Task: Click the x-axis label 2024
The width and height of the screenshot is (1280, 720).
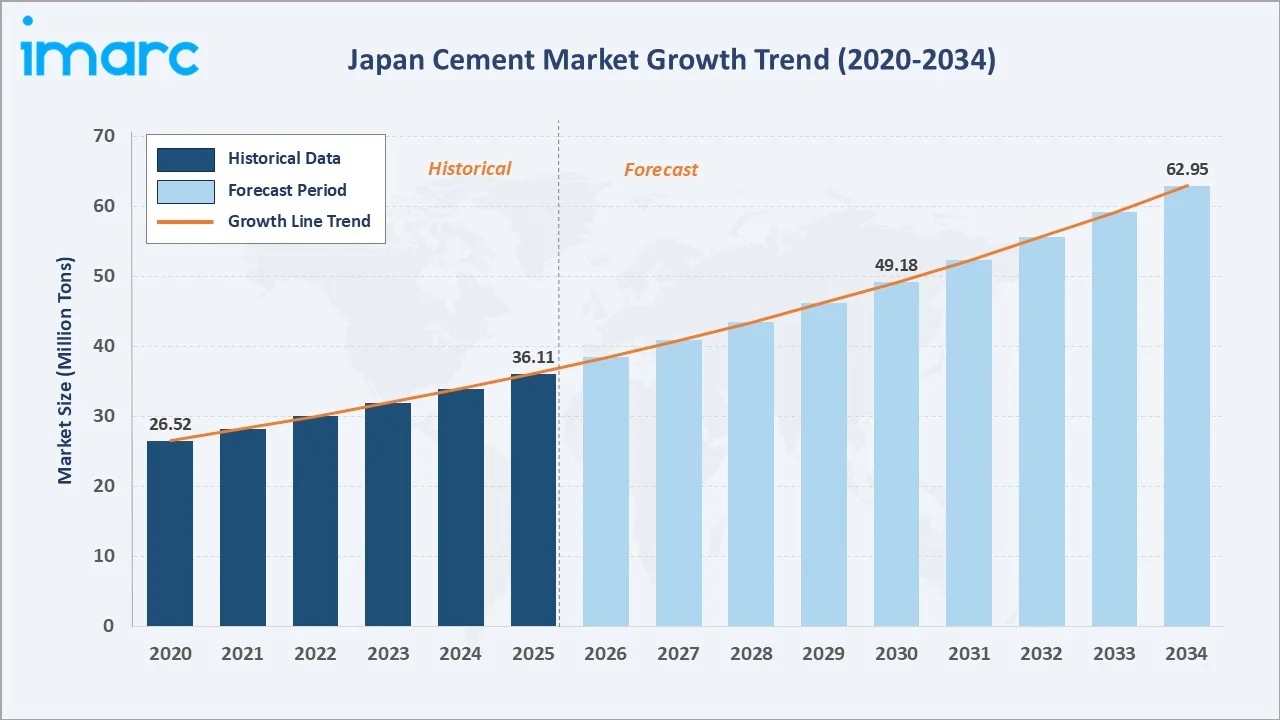Action: (x=461, y=654)
